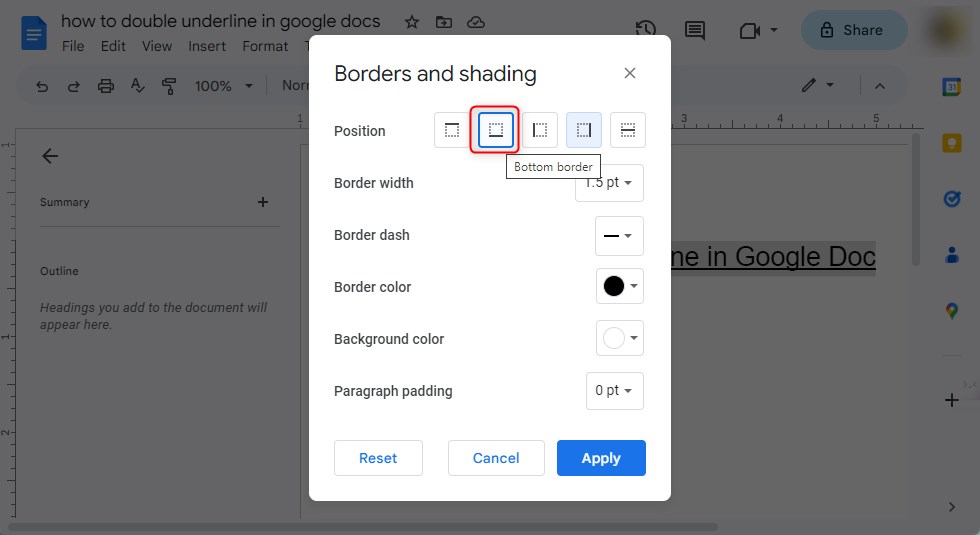Expand the video call dropdown arrow
Viewport: 980px width, 535px height.
tap(774, 29)
